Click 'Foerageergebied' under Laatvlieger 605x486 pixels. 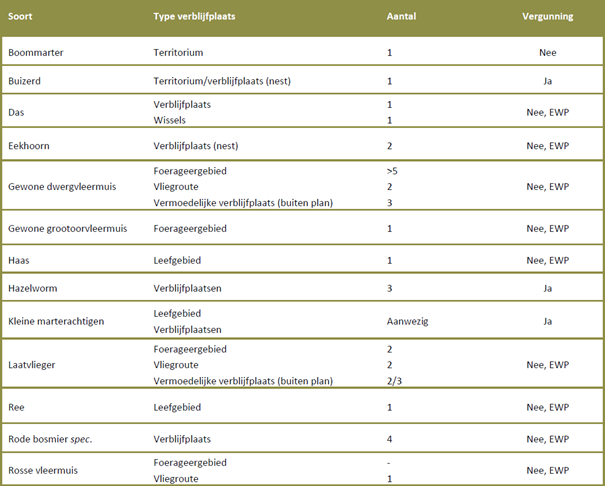pyautogui.click(x=190, y=349)
